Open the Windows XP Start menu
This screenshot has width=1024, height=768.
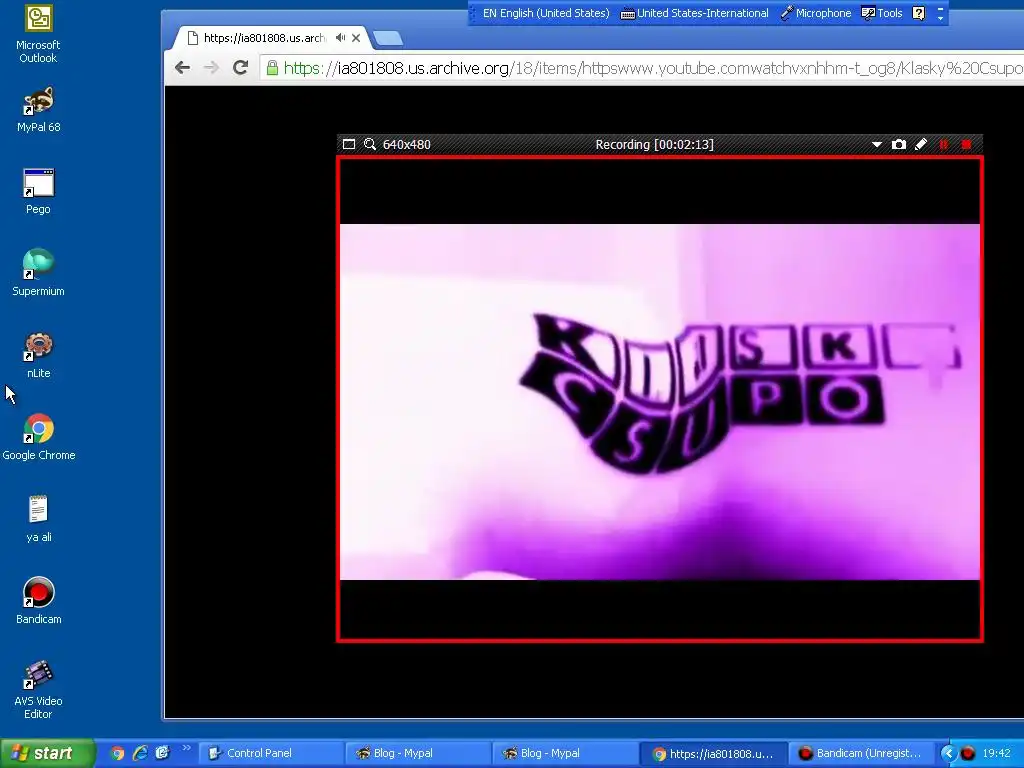47,753
